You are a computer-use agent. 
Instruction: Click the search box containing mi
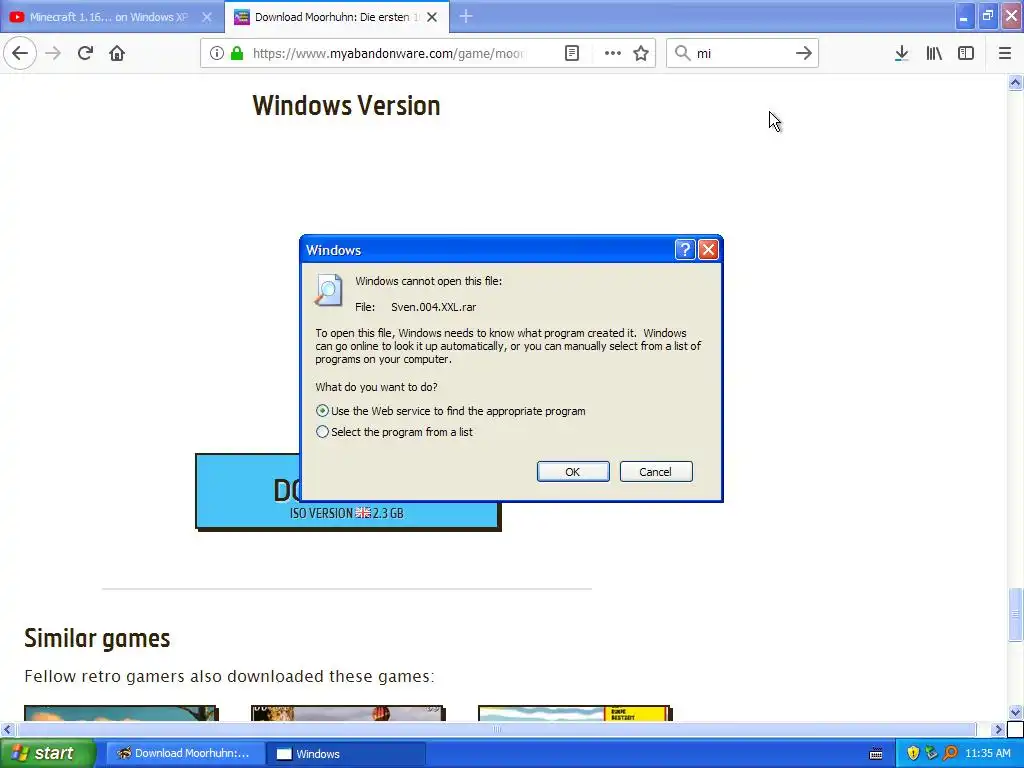pyautogui.click(x=741, y=53)
